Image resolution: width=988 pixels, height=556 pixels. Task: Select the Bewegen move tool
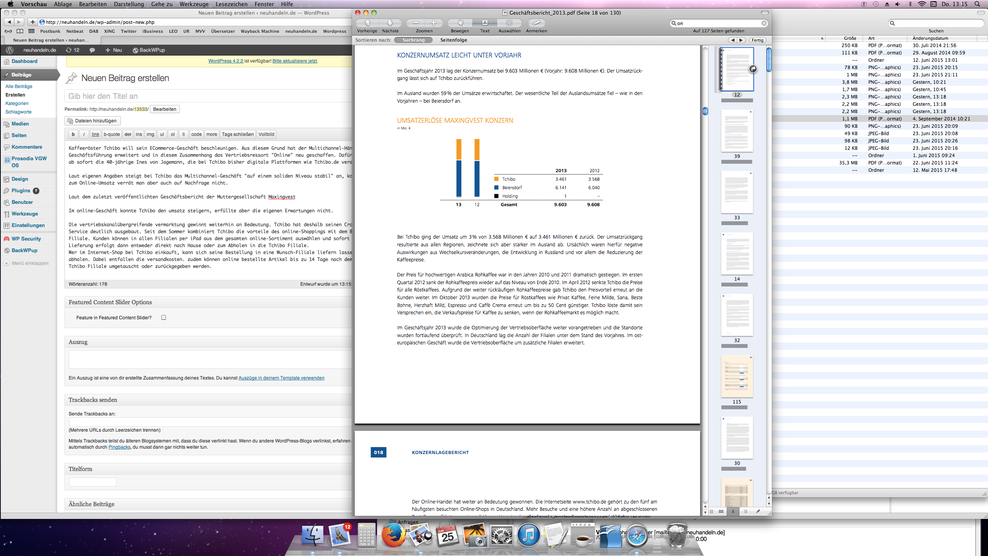(x=459, y=23)
